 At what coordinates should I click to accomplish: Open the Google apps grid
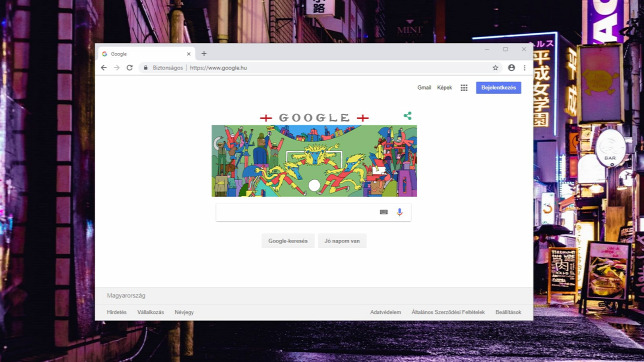pos(464,88)
